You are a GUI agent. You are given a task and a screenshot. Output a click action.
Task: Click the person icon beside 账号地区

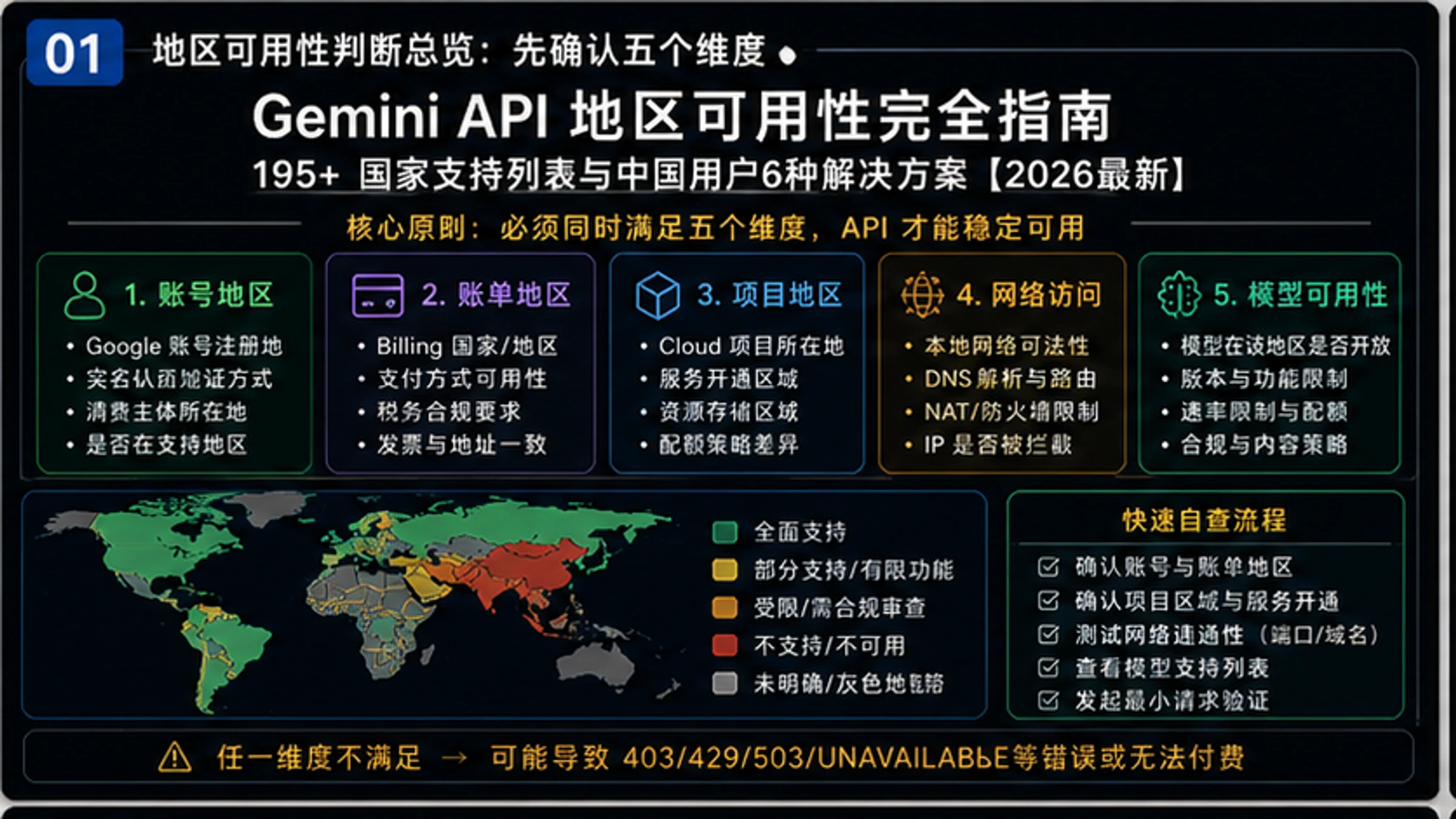[84, 295]
